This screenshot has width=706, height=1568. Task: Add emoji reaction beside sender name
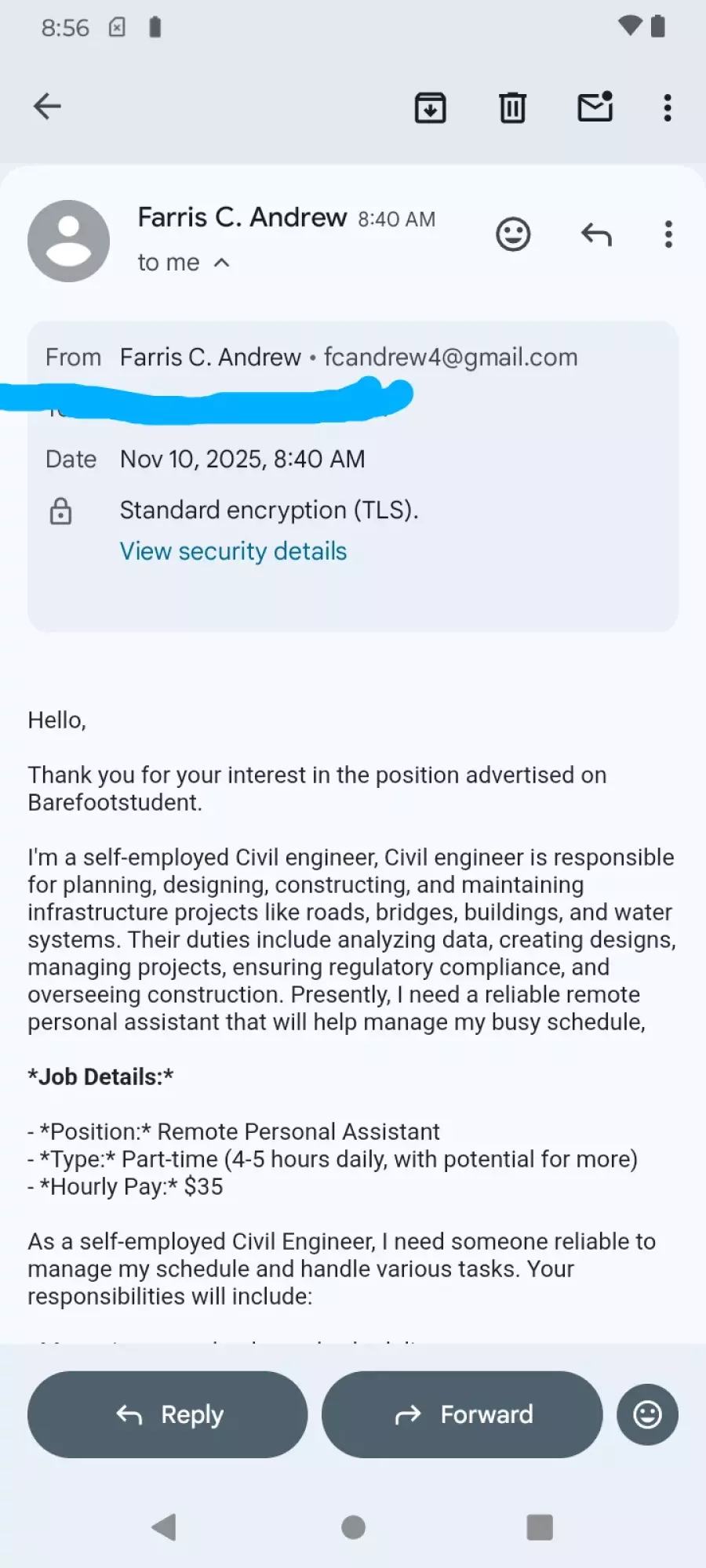tap(513, 234)
